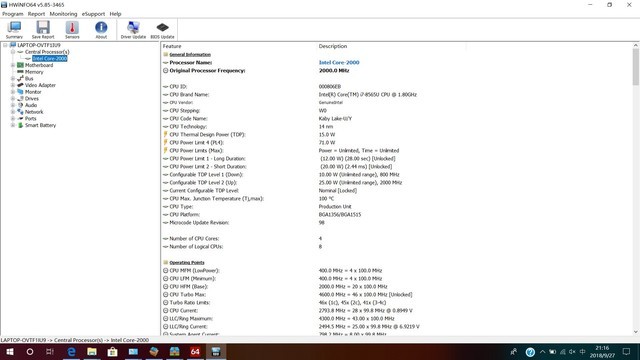Open the Monitoring menu
640x360 pixels.
point(63,14)
